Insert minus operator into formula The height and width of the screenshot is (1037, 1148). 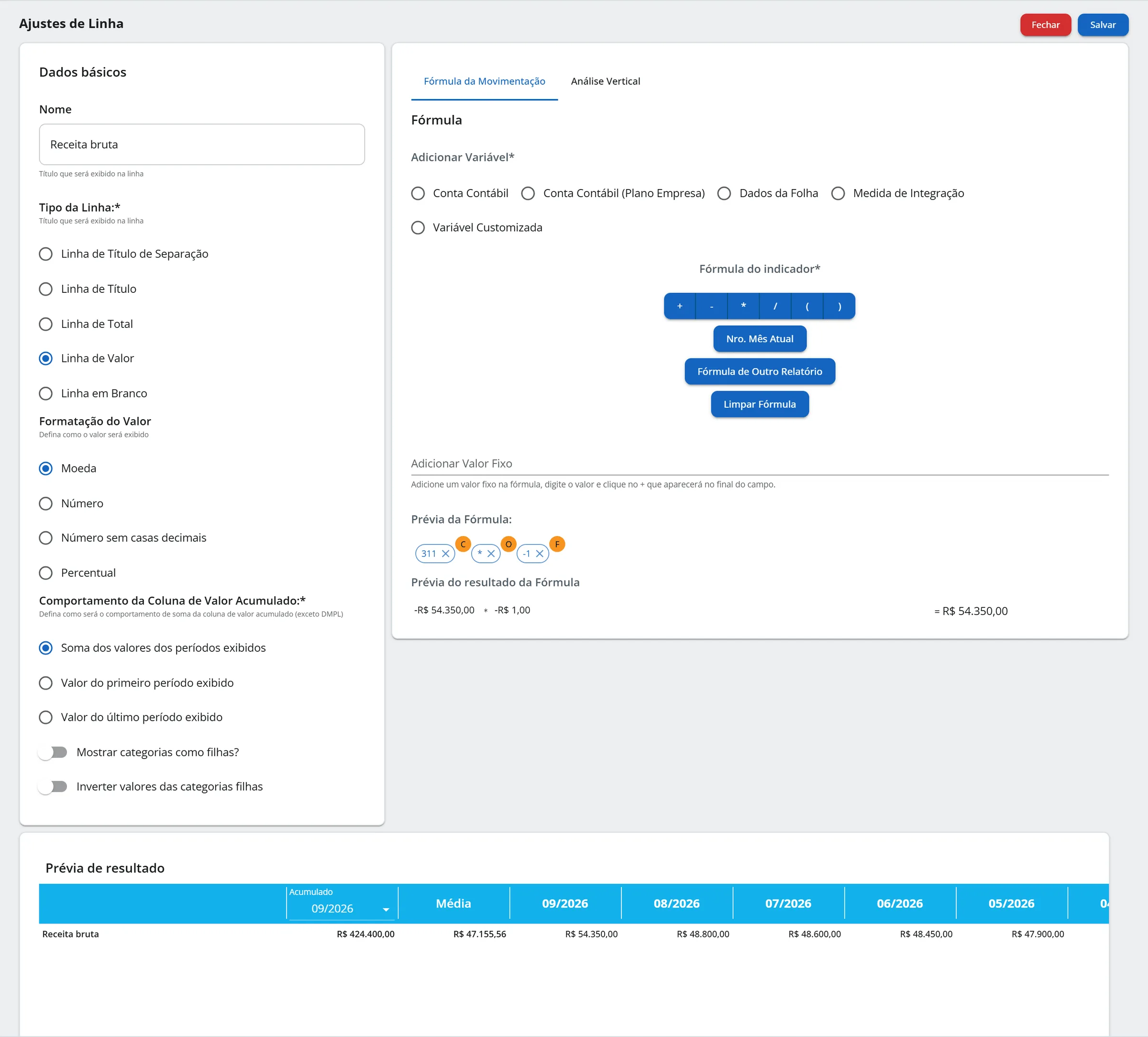pos(711,306)
